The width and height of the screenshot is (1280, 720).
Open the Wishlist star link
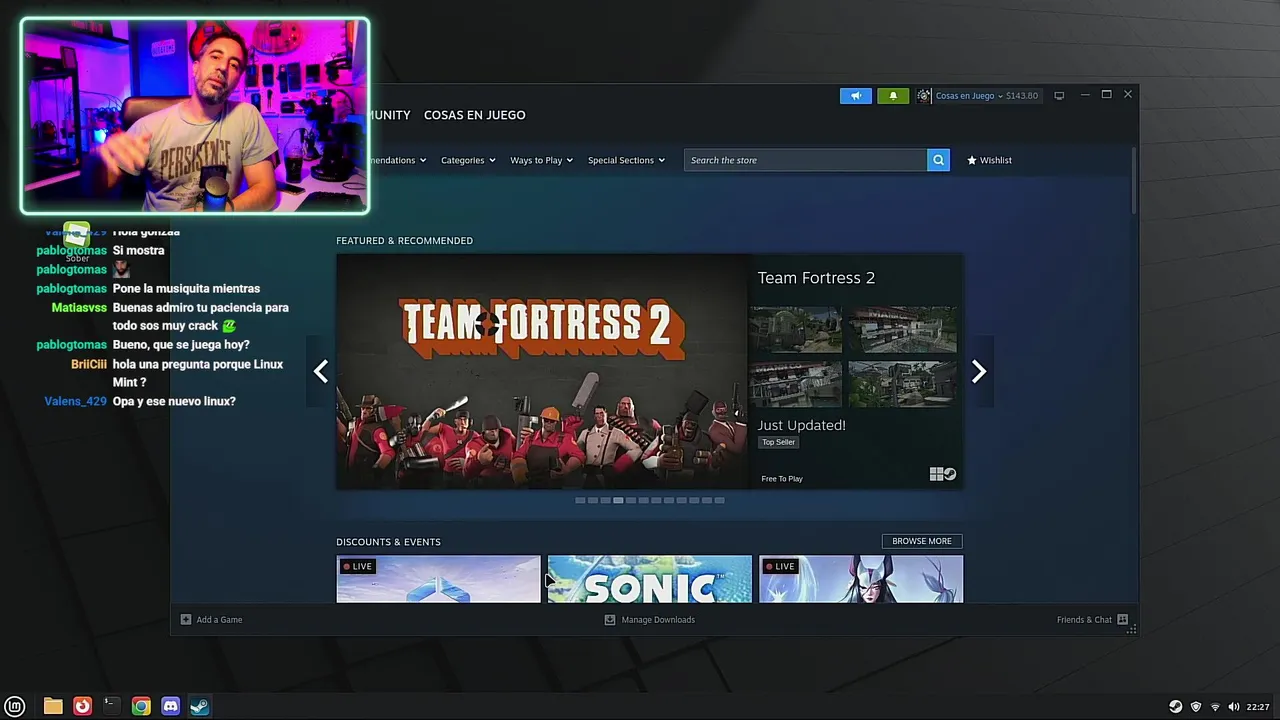click(x=989, y=160)
